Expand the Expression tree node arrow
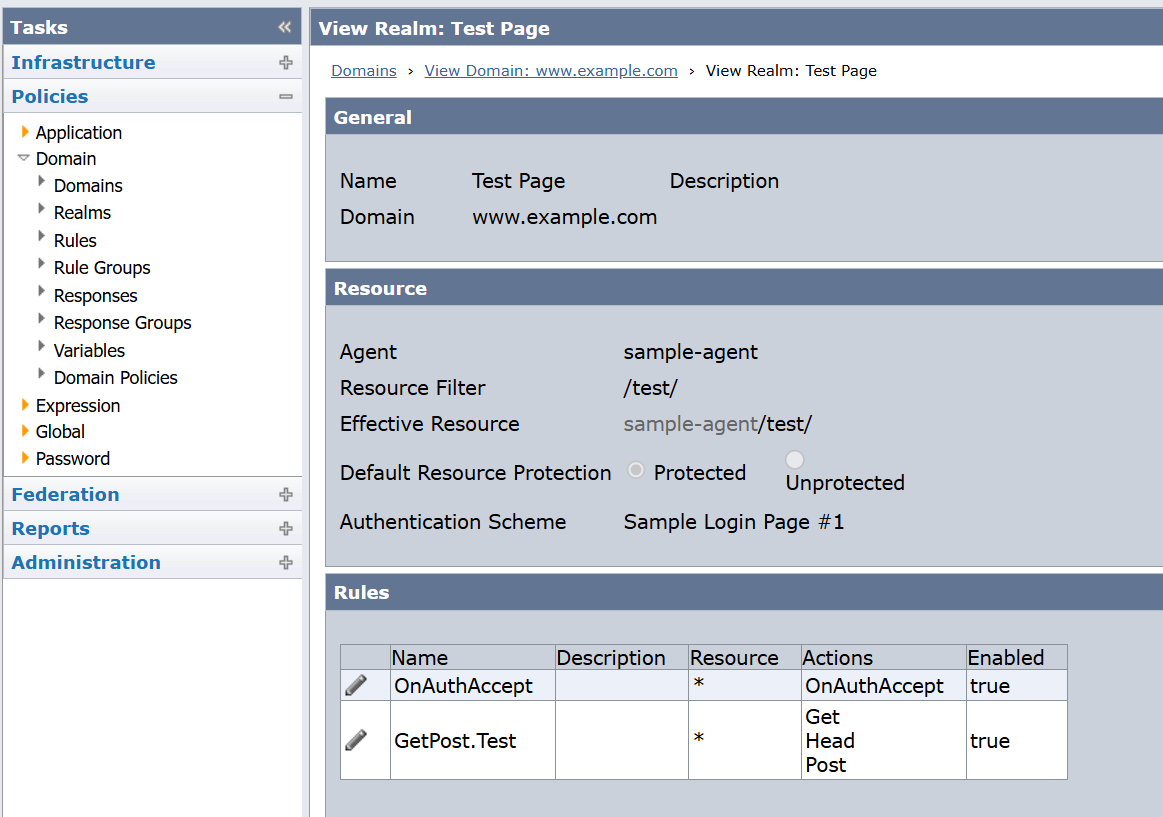This screenshot has width=1163, height=817. click(x=25, y=405)
